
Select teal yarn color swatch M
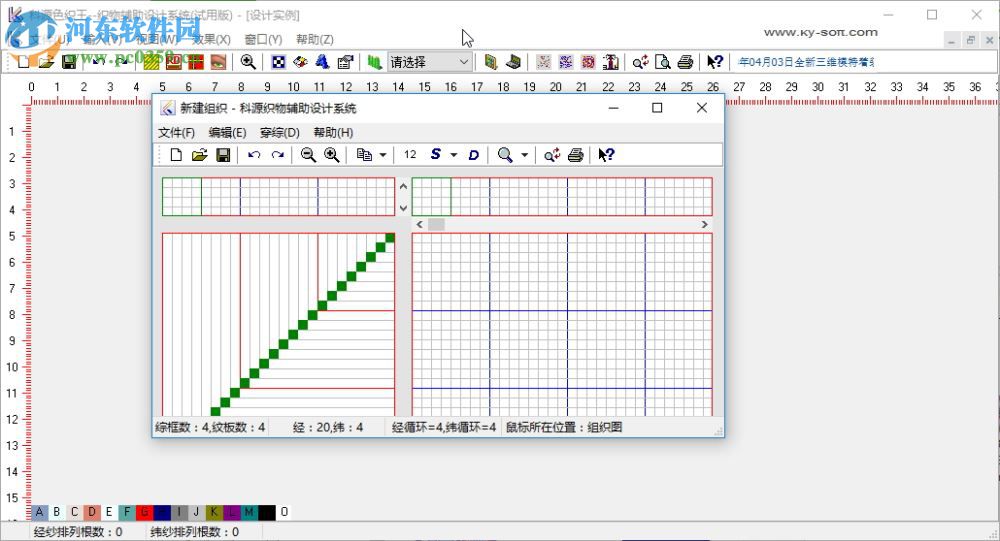[x=249, y=512]
